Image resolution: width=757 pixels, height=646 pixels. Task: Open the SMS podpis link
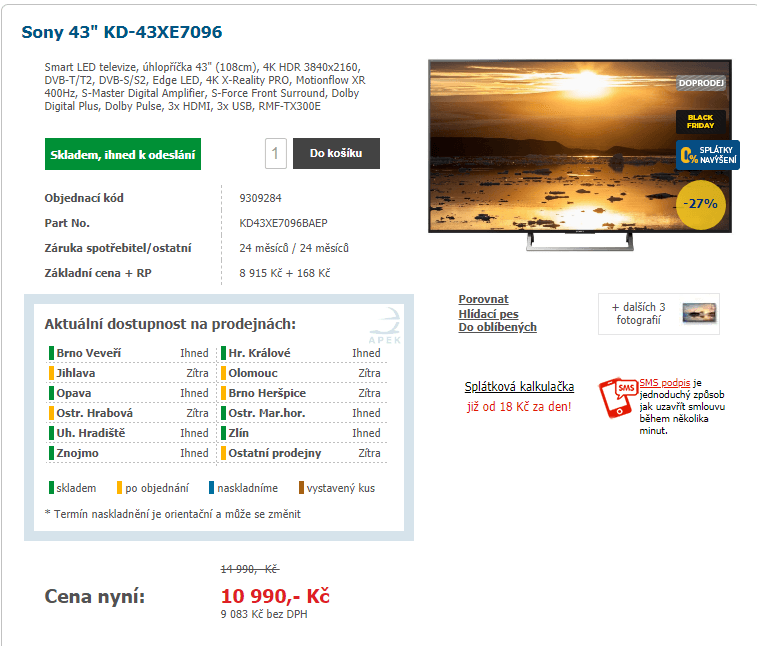tap(665, 383)
